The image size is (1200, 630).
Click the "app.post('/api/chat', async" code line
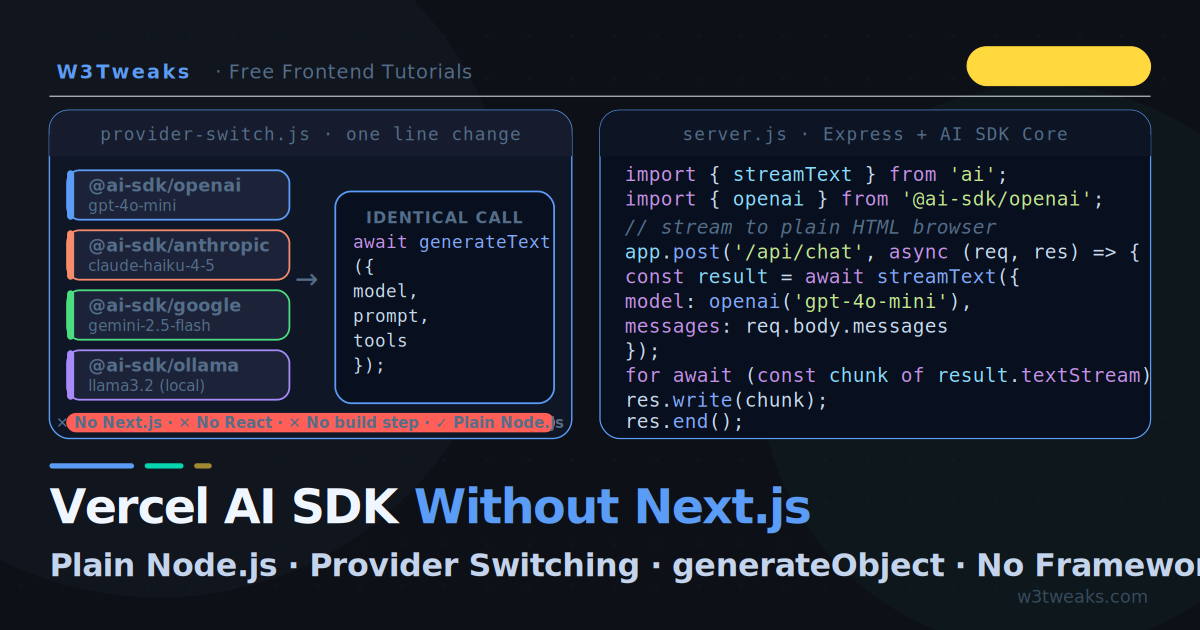click(882, 252)
